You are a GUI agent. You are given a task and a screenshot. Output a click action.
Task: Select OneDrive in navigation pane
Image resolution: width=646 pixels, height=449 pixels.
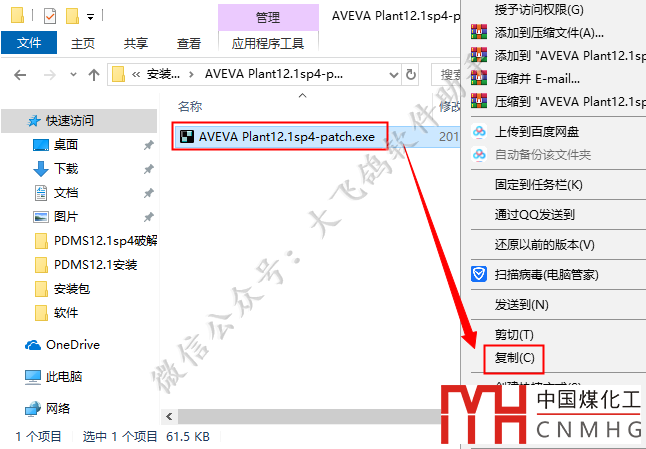click(x=73, y=344)
